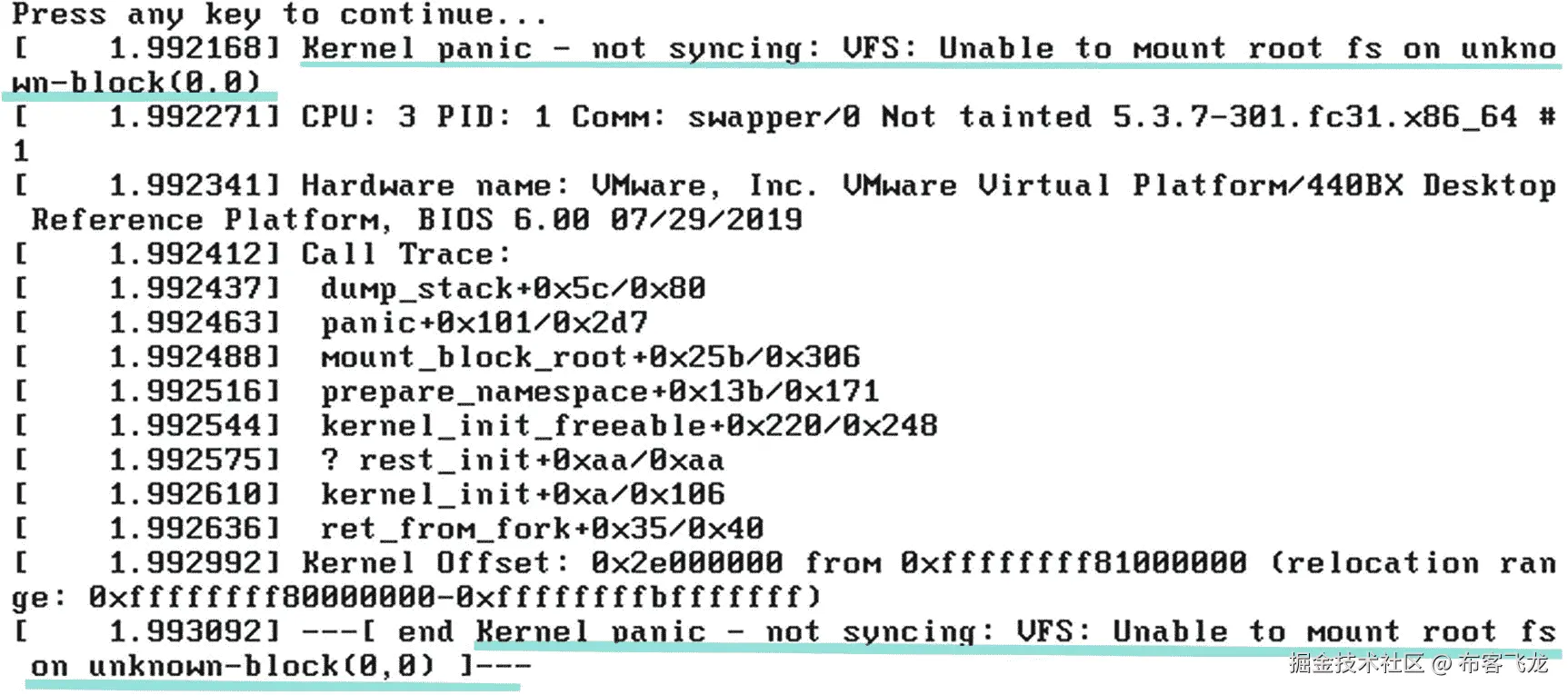Screen dimensions: 1568x695
Task: Click the '? rest_init+0xaa/0xaa' entry
Action: pos(523,460)
